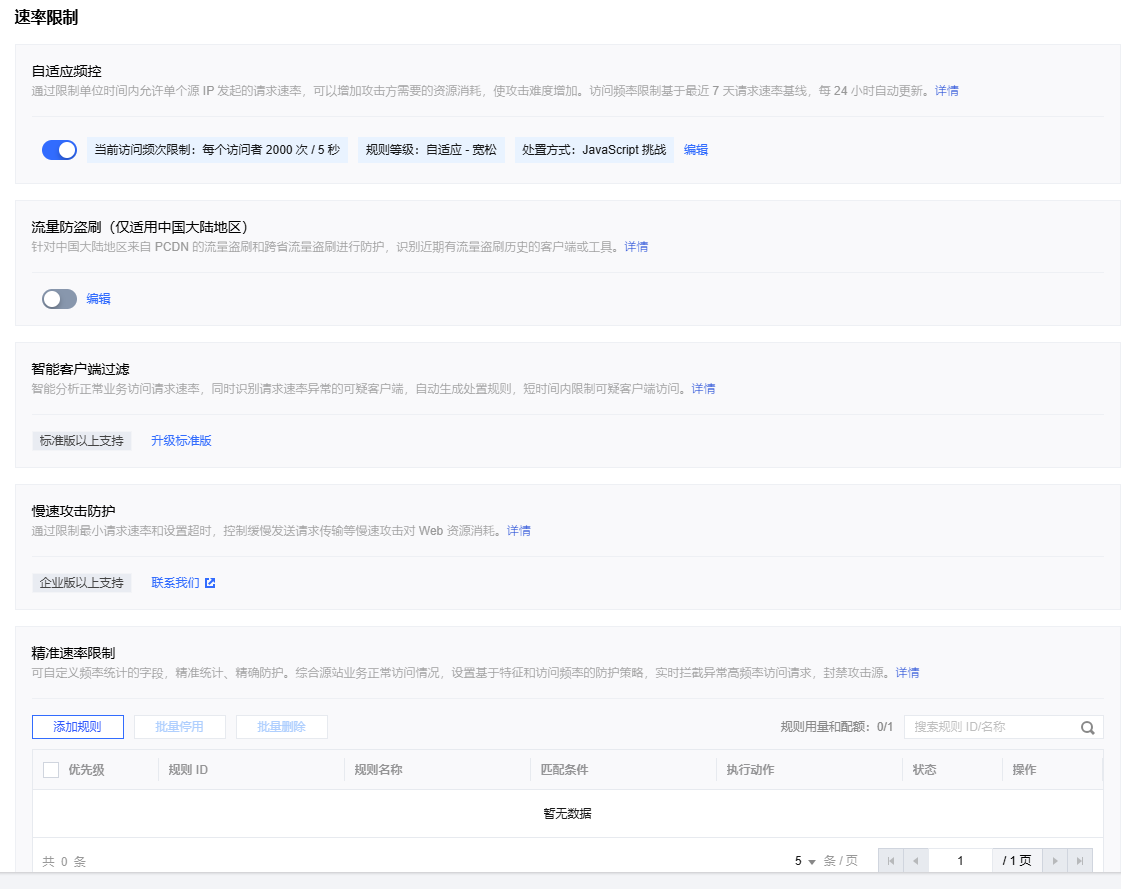Click the 添加规则 button
This screenshot has width=1121, height=889.
pyautogui.click(x=78, y=727)
